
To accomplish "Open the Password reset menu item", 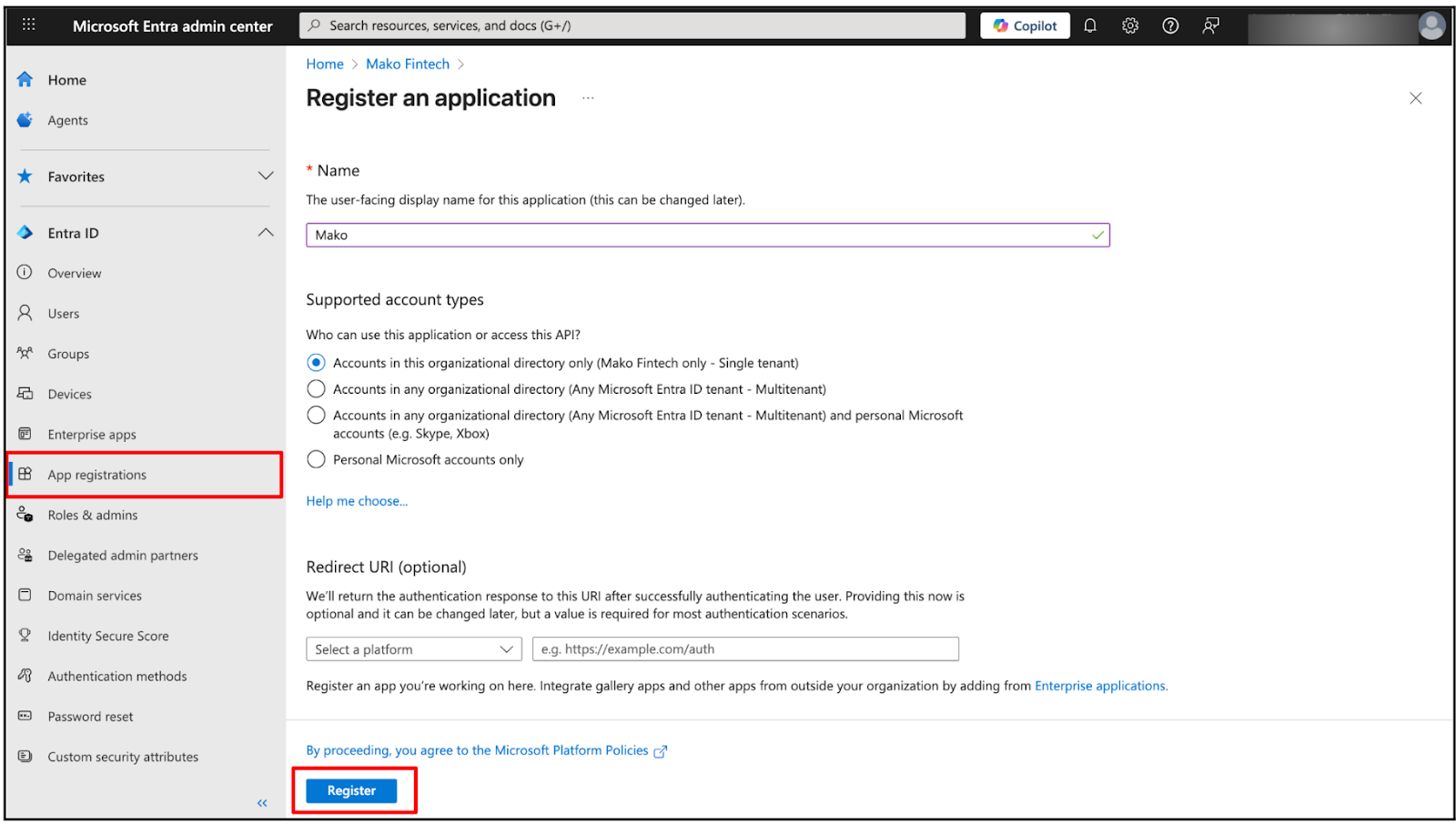I will pos(90,717).
